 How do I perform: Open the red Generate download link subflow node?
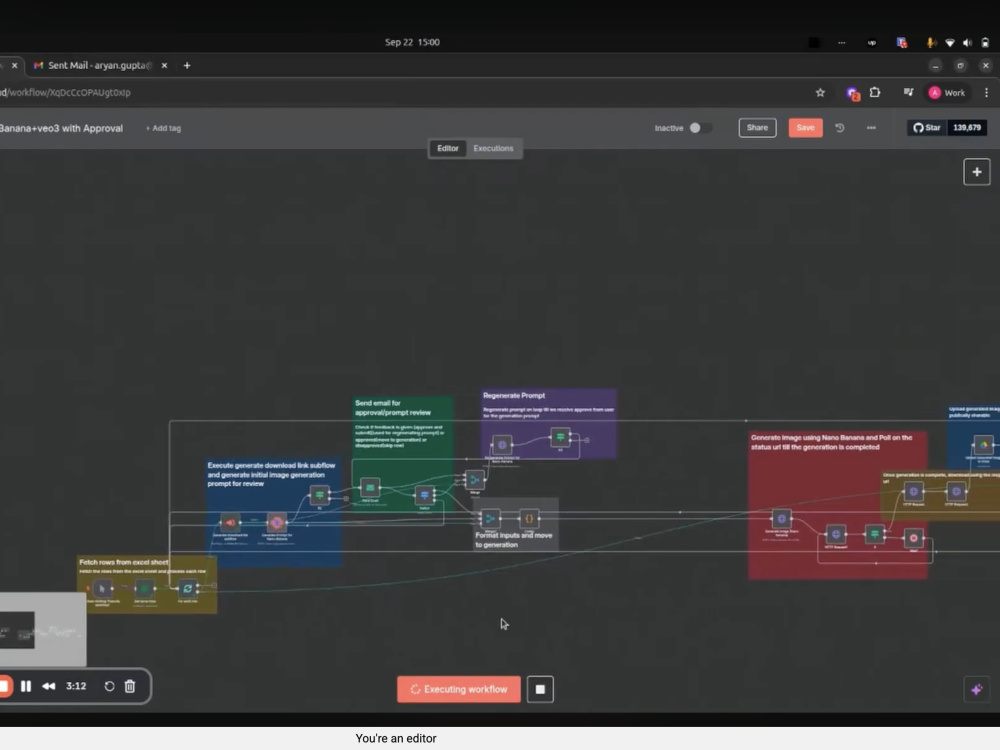click(230, 523)
